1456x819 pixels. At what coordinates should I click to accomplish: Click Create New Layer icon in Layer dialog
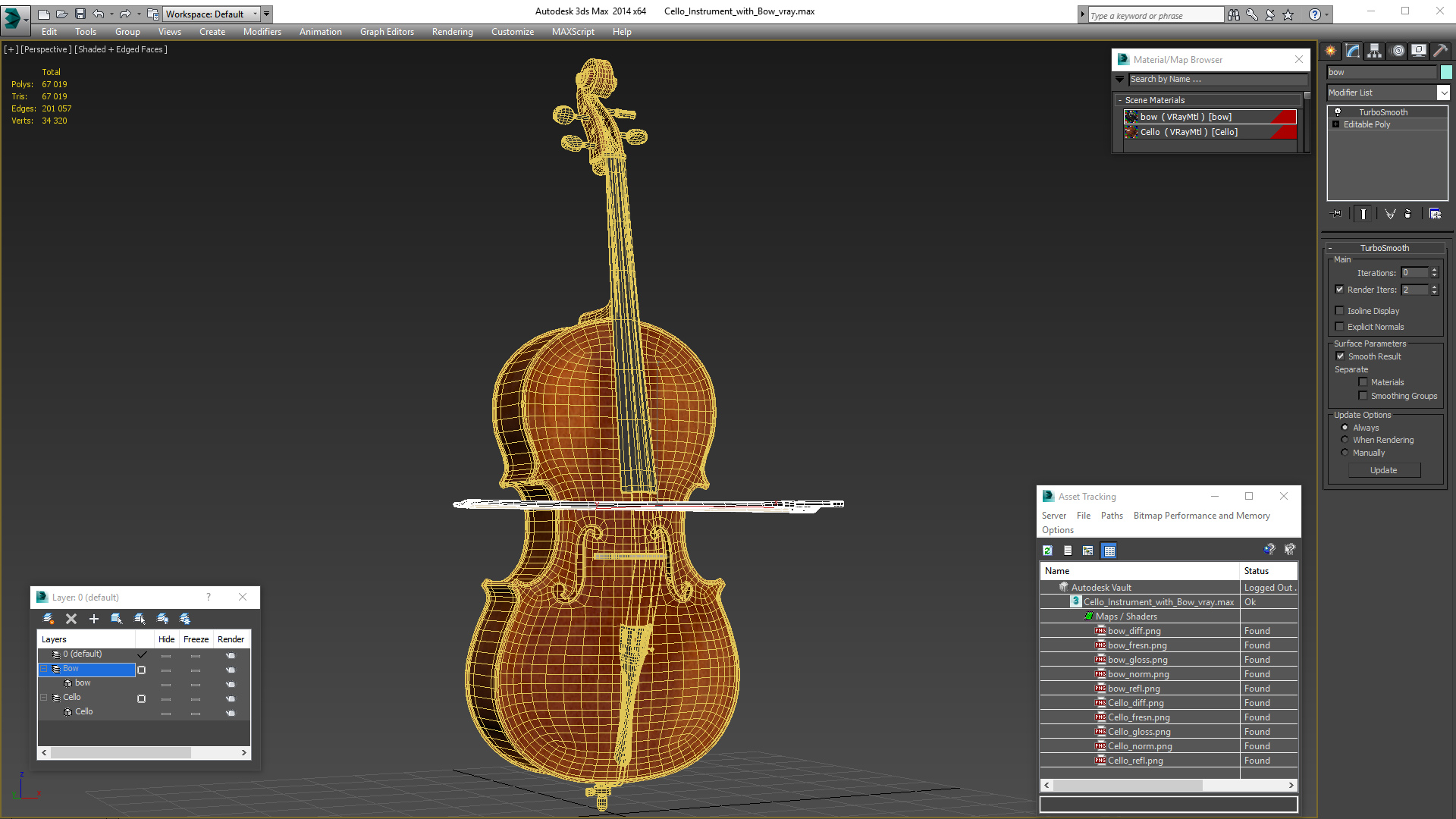pyautogui.click(x=48, y=619)
